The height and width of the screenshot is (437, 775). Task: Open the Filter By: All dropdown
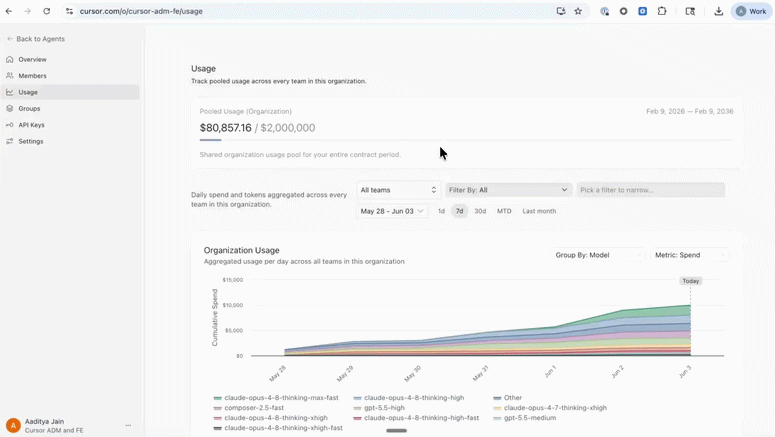[508, 190]
